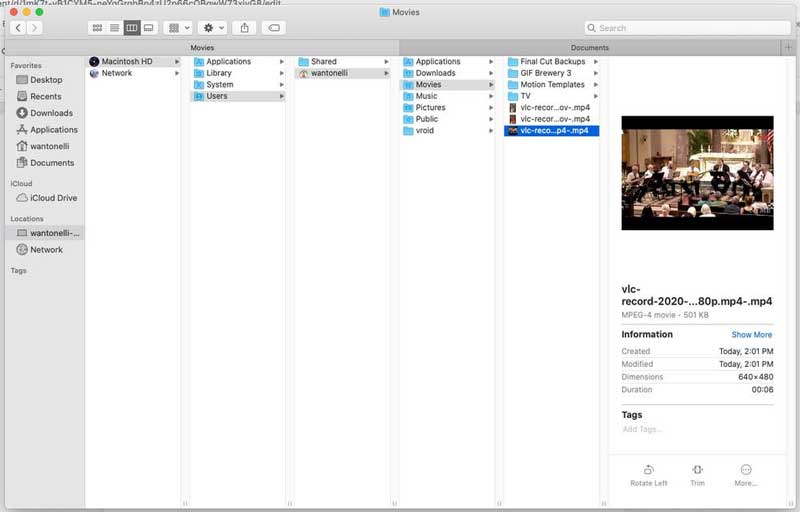Open Documents in the sidebar

[x=45, y=163]
